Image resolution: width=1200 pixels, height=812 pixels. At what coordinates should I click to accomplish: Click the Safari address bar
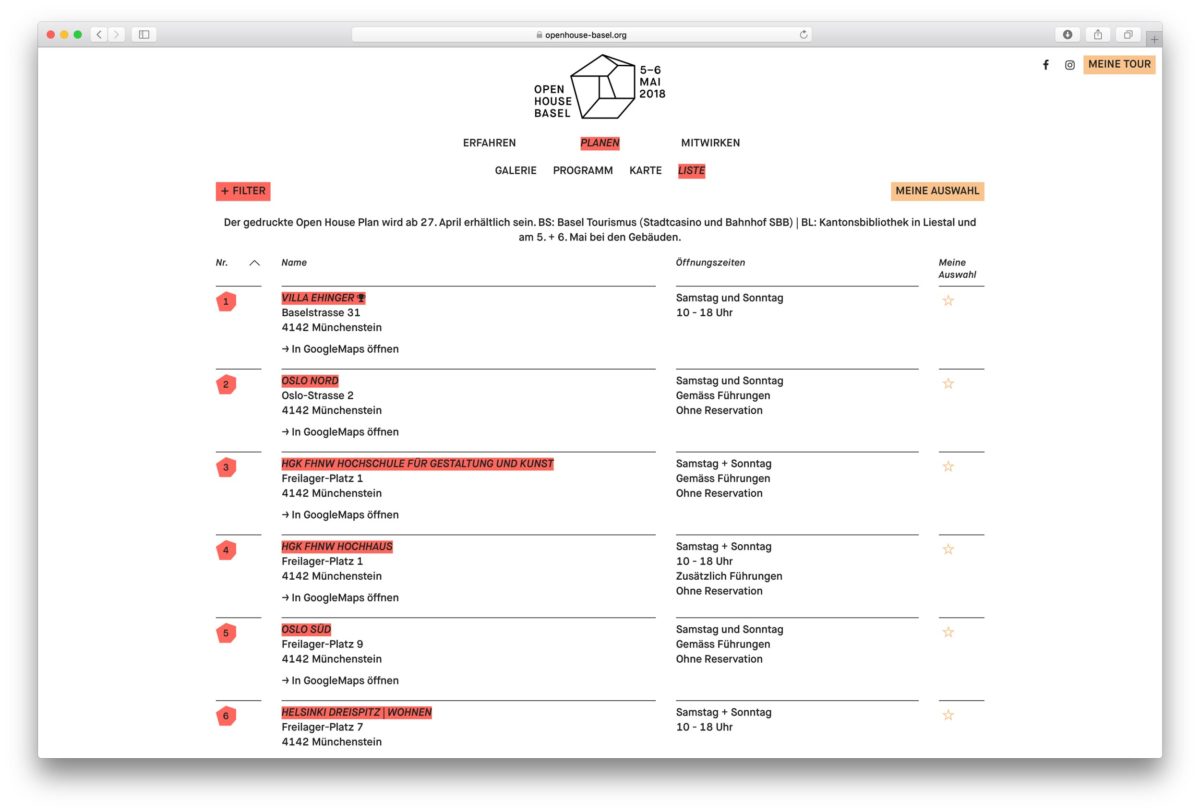(x=582, y=35)
